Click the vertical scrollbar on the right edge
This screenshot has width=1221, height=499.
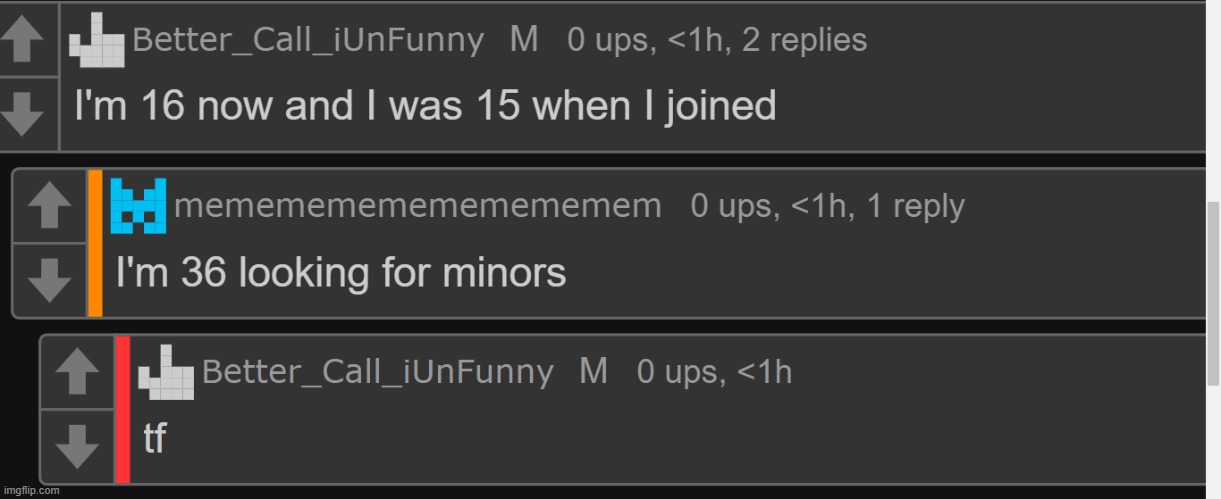click(1213, 290)
